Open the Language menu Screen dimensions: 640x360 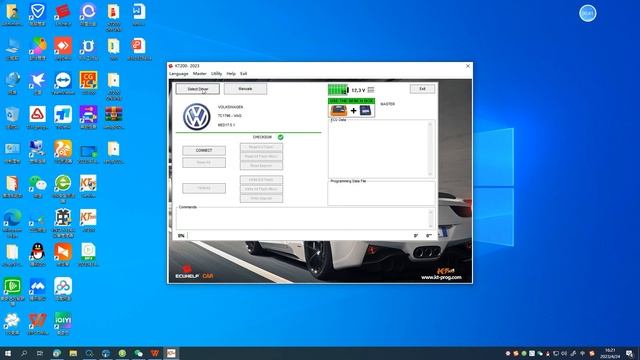[x=179, y=73]
